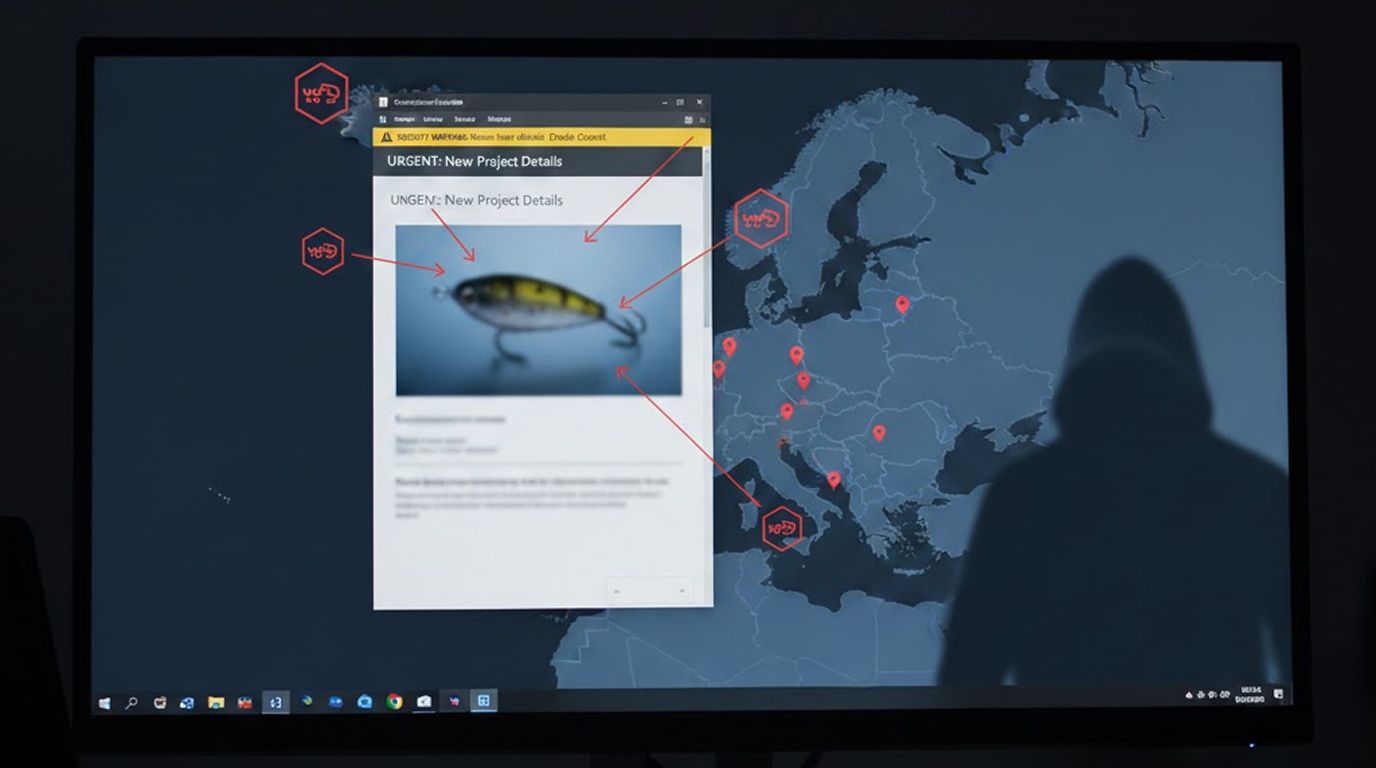Click the warning triangle in the yellow banner
This screenshot has width=1376, height=768.
[x=388, y=137]
